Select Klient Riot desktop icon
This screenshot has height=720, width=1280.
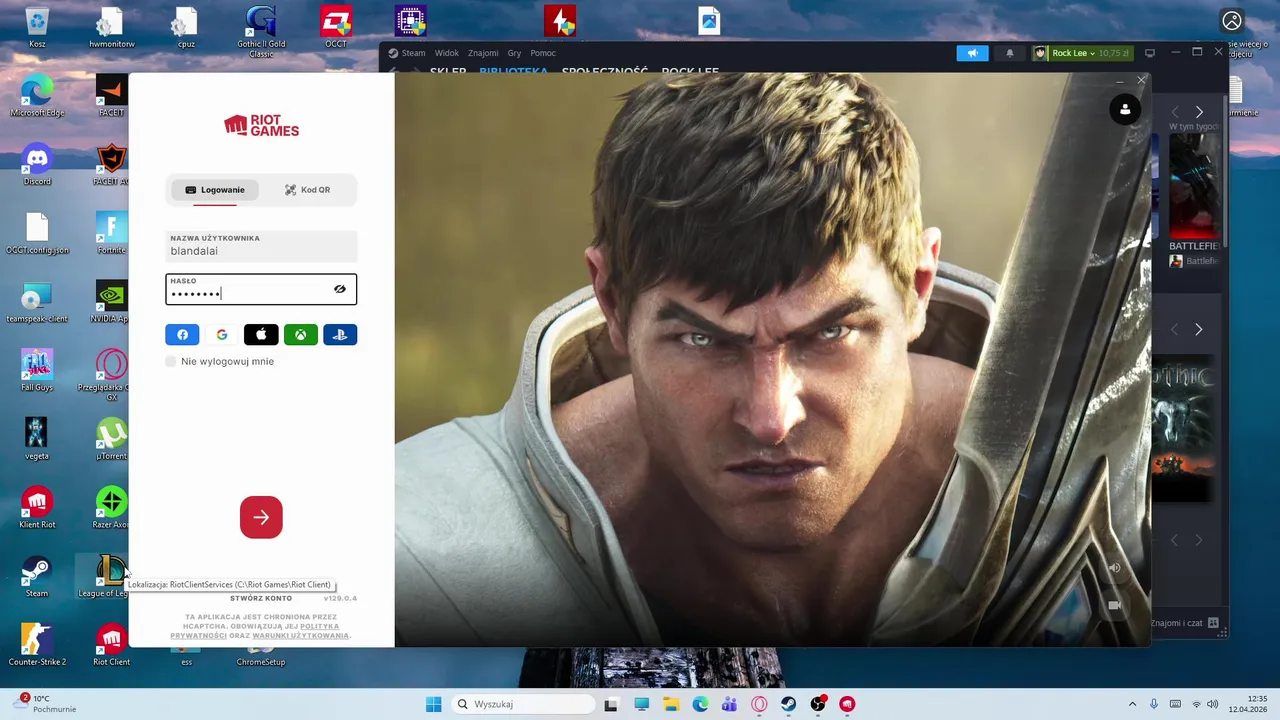[37, 509]
